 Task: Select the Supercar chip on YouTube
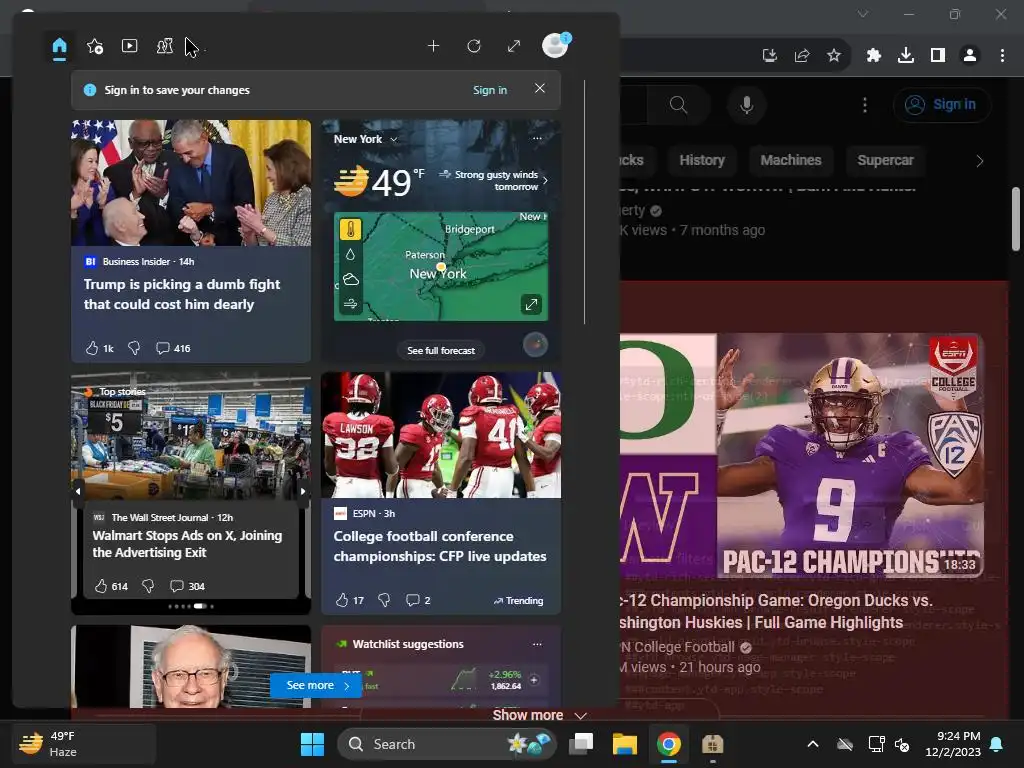tap(885, 160)
